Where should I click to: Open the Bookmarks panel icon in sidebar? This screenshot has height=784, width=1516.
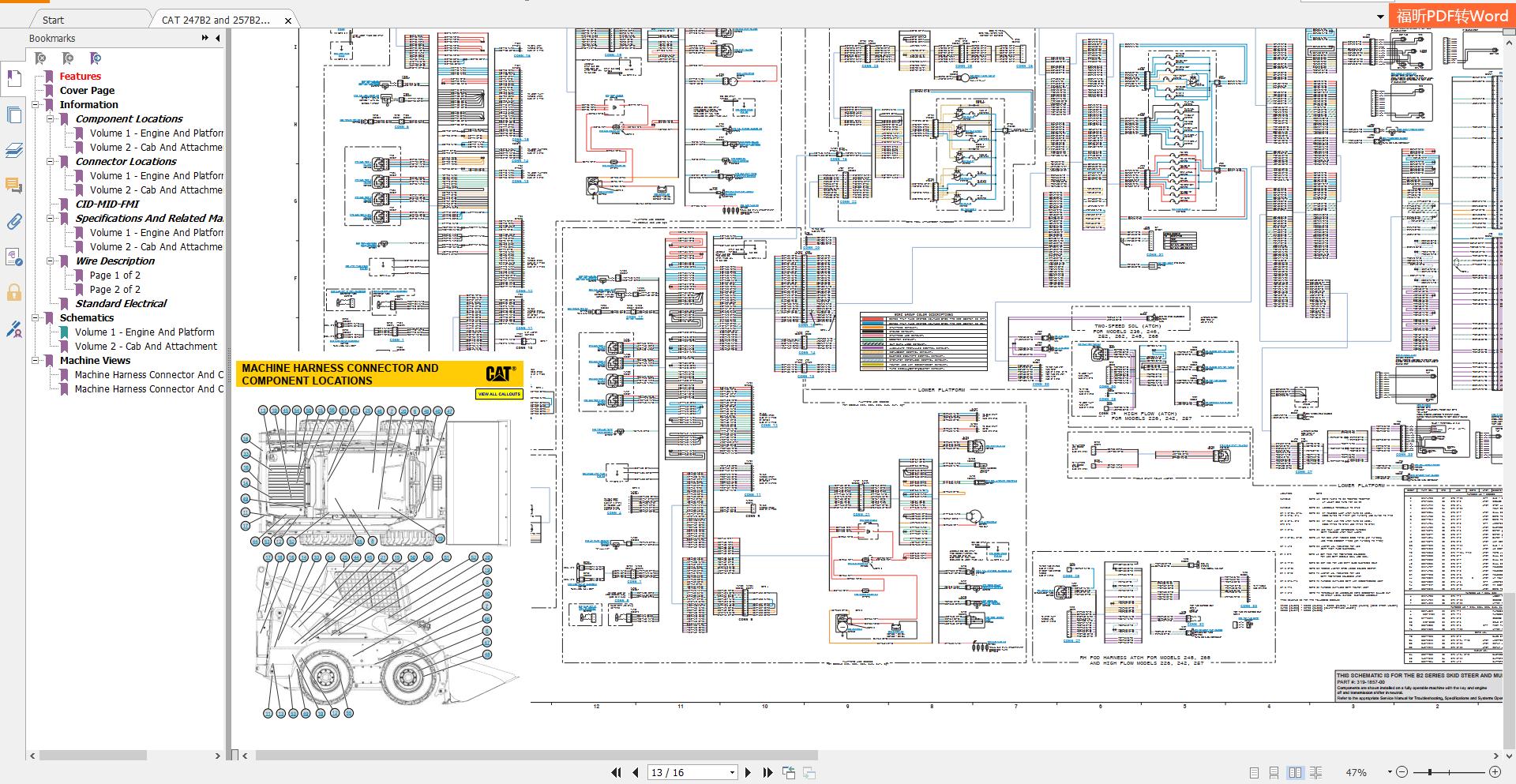13,78
